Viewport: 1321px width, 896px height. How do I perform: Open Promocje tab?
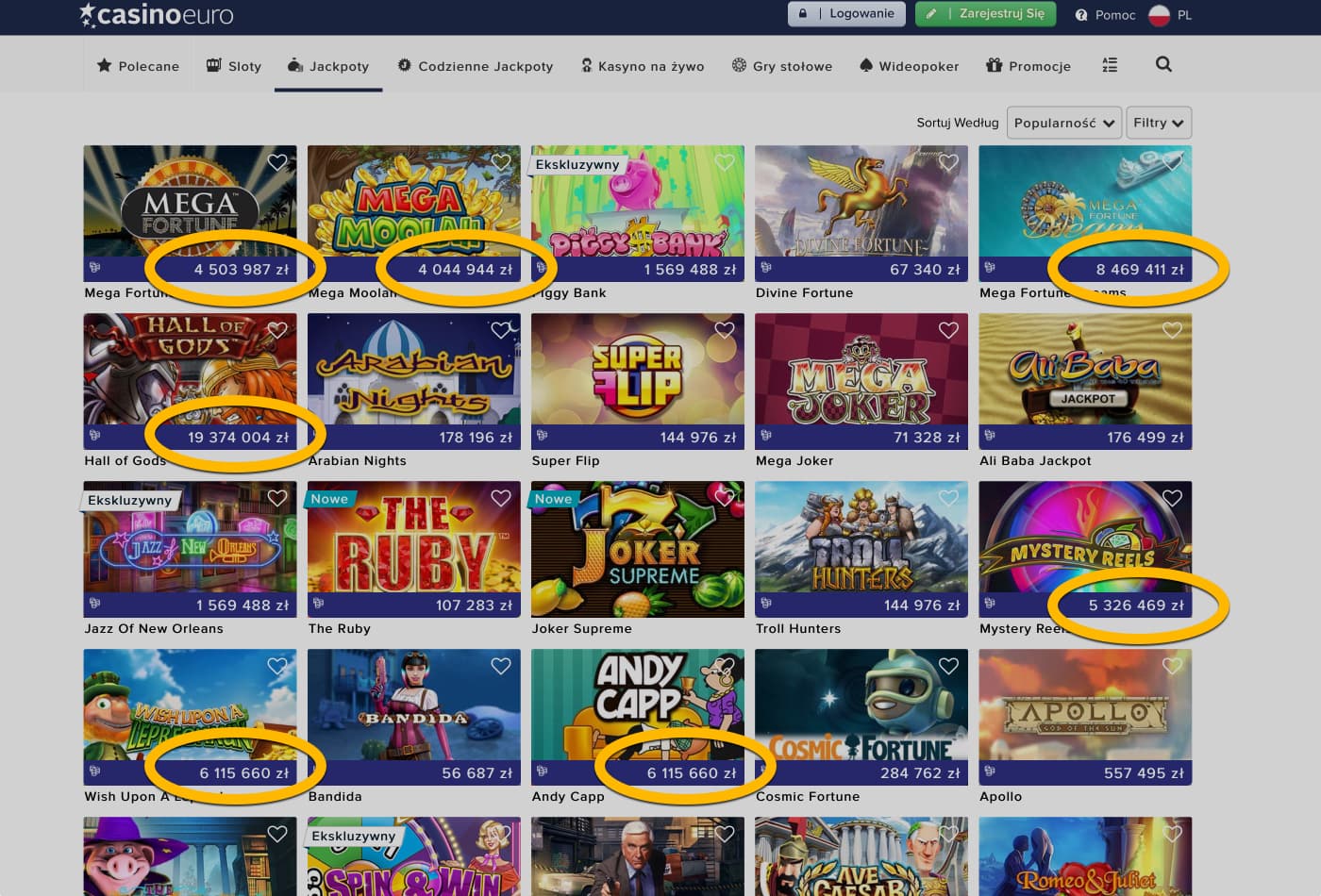pos(1028,66)
